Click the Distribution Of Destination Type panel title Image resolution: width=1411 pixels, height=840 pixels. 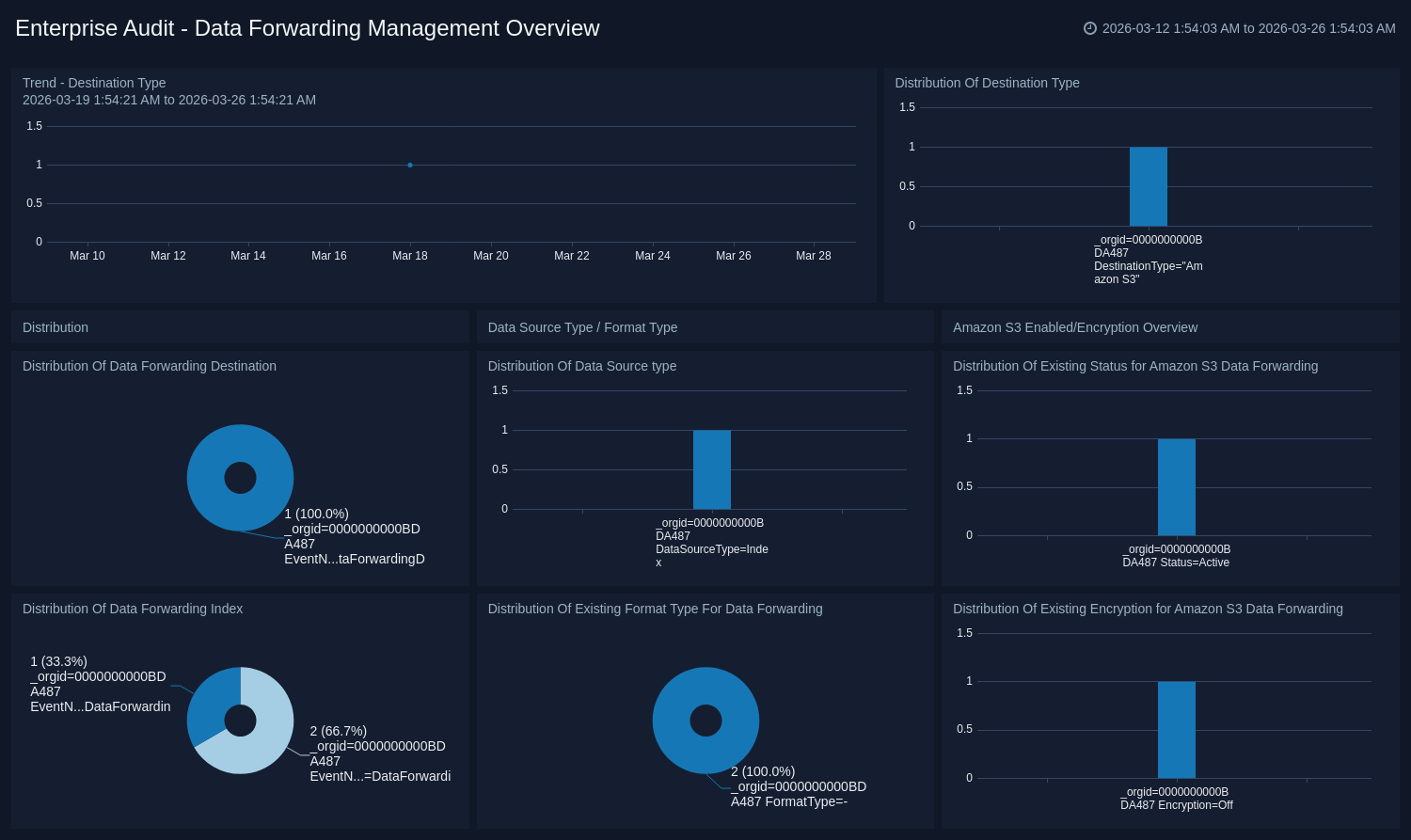coord(987,83)
